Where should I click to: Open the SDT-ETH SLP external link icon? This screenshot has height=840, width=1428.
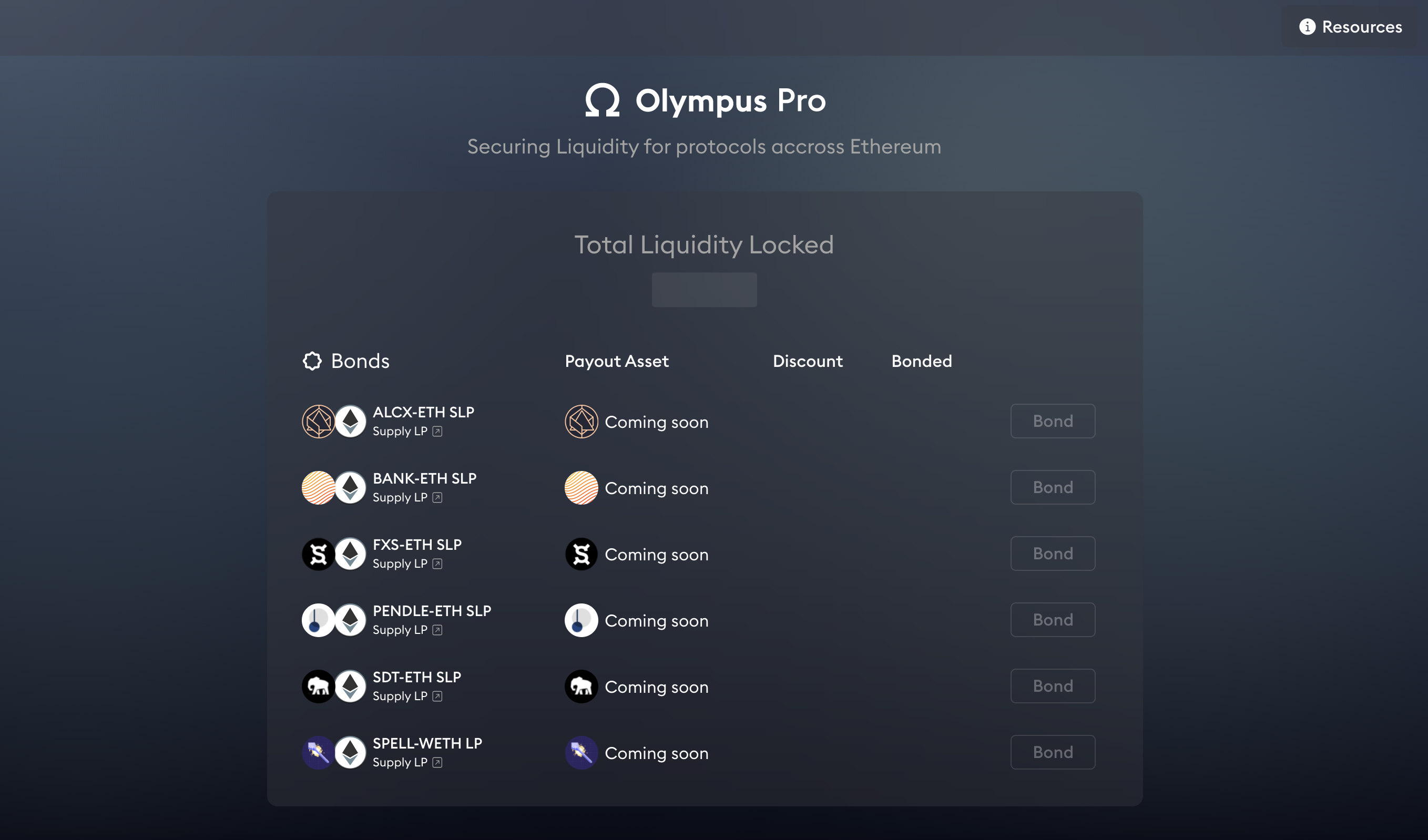437,696
